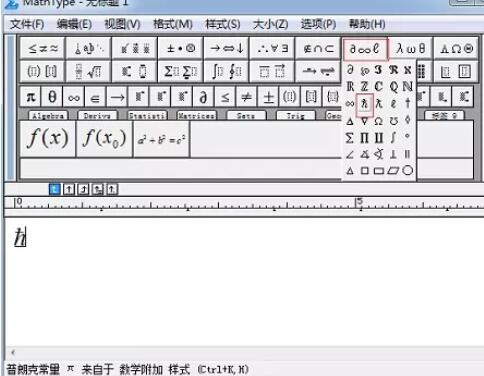The height and width of the screenshot is (376, 484).
Task: Insert double-struck Z integers symbol
Action: (x=364, y=87)
